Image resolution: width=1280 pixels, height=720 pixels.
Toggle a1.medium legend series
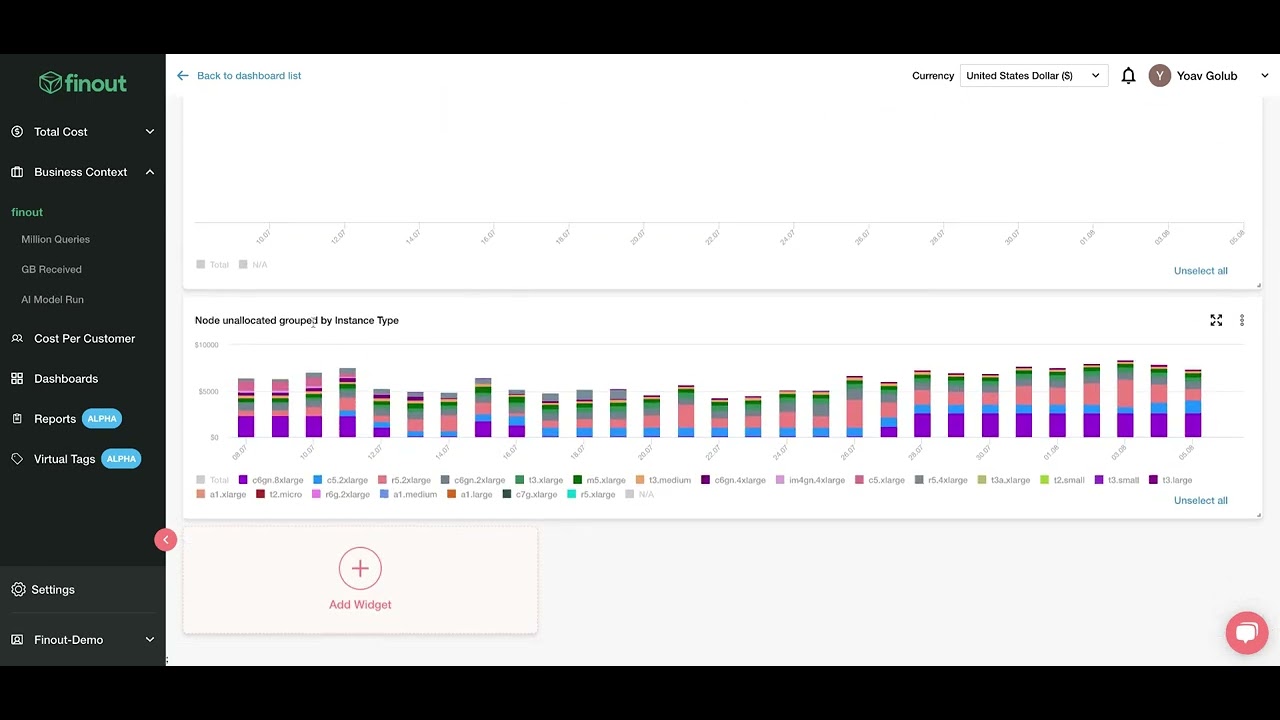coord(408,494)
